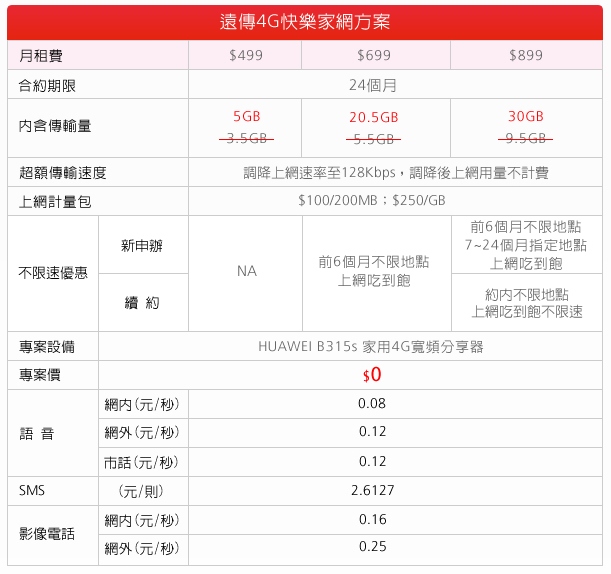Click the 專案設備 label
Image resolution: width=611 pixels, height=574 pixels.
pyautogui.click(x=47, y=346)
